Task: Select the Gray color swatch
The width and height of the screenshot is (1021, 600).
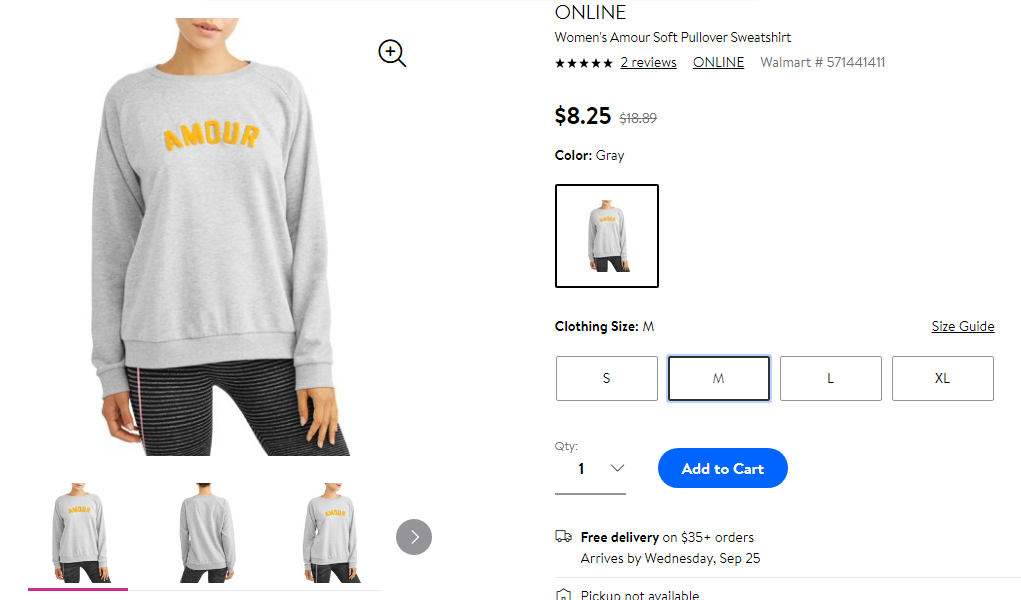Action: pos(607,236)
